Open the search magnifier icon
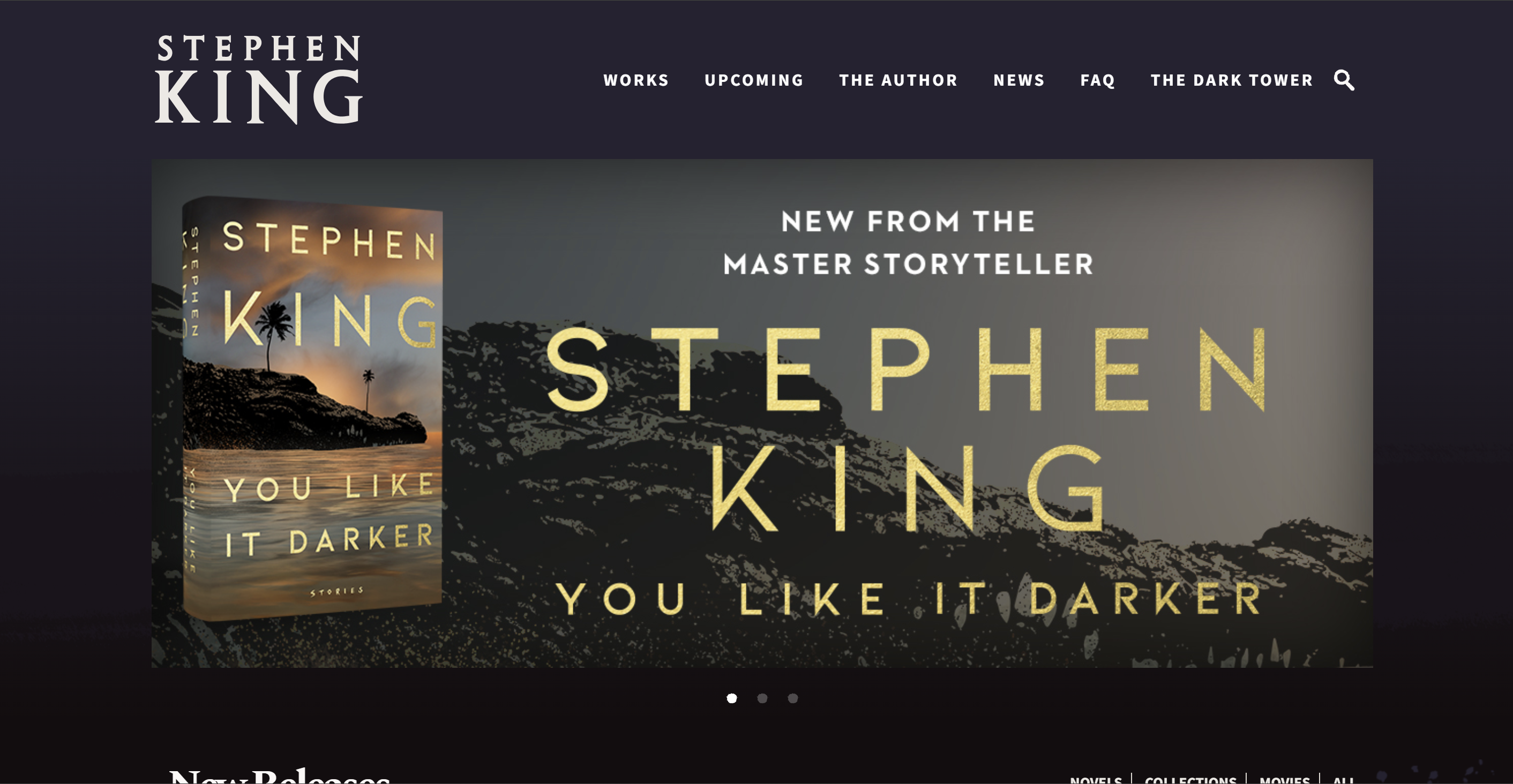 pos(1344,80)
